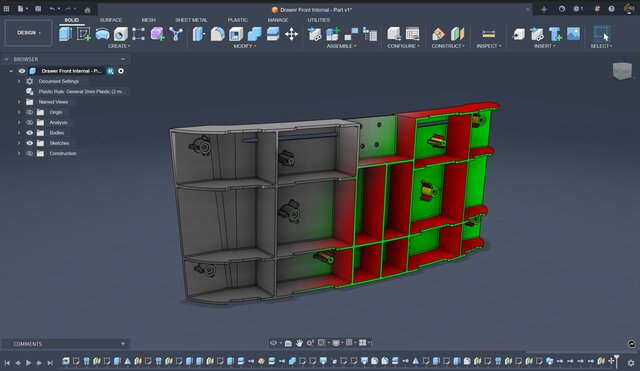Viewport: 640px width, 371px height.
Task: Select the Joint tool icon
Action: [x=351, y=34]
